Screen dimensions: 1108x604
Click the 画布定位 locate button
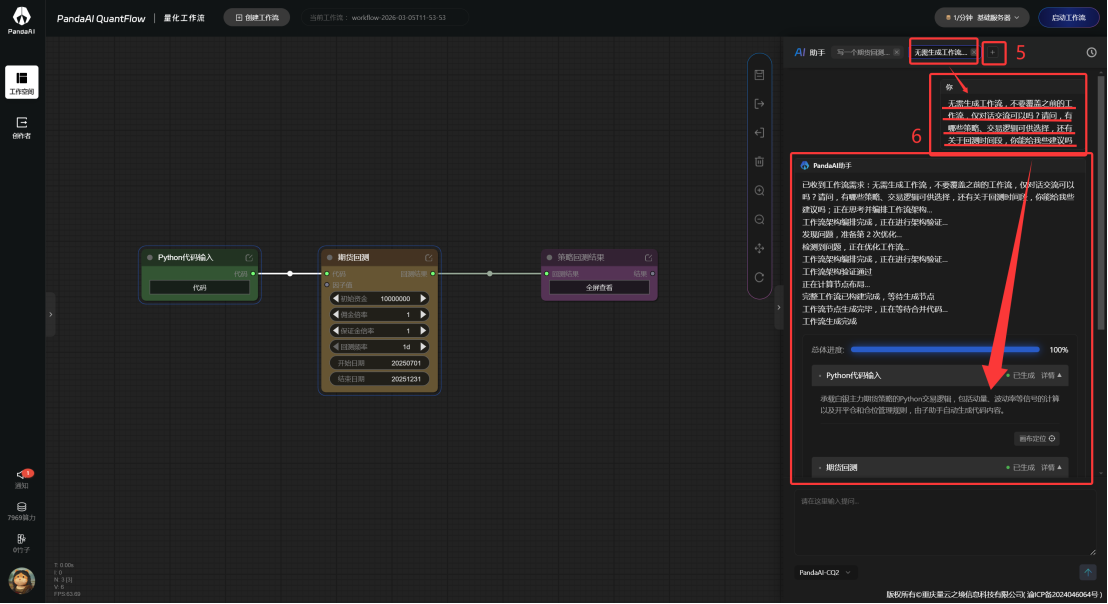click(x=1037, y=439)
